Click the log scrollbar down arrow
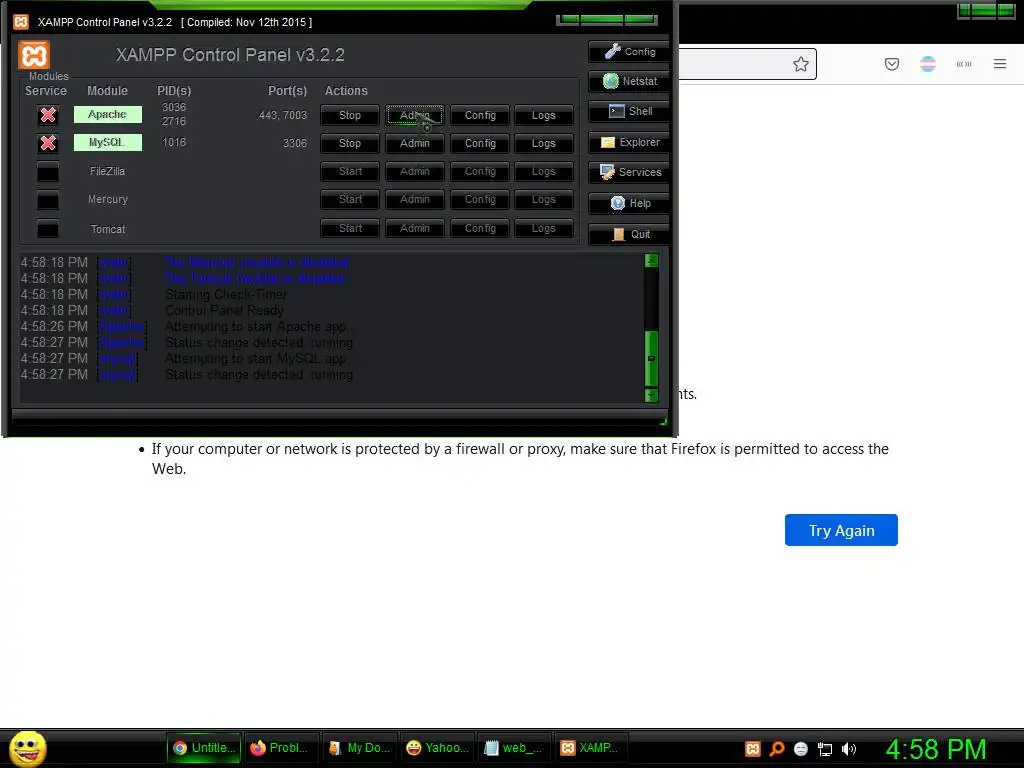The image size is (1024, 768). pyautogui.click(x=651, y=395)
